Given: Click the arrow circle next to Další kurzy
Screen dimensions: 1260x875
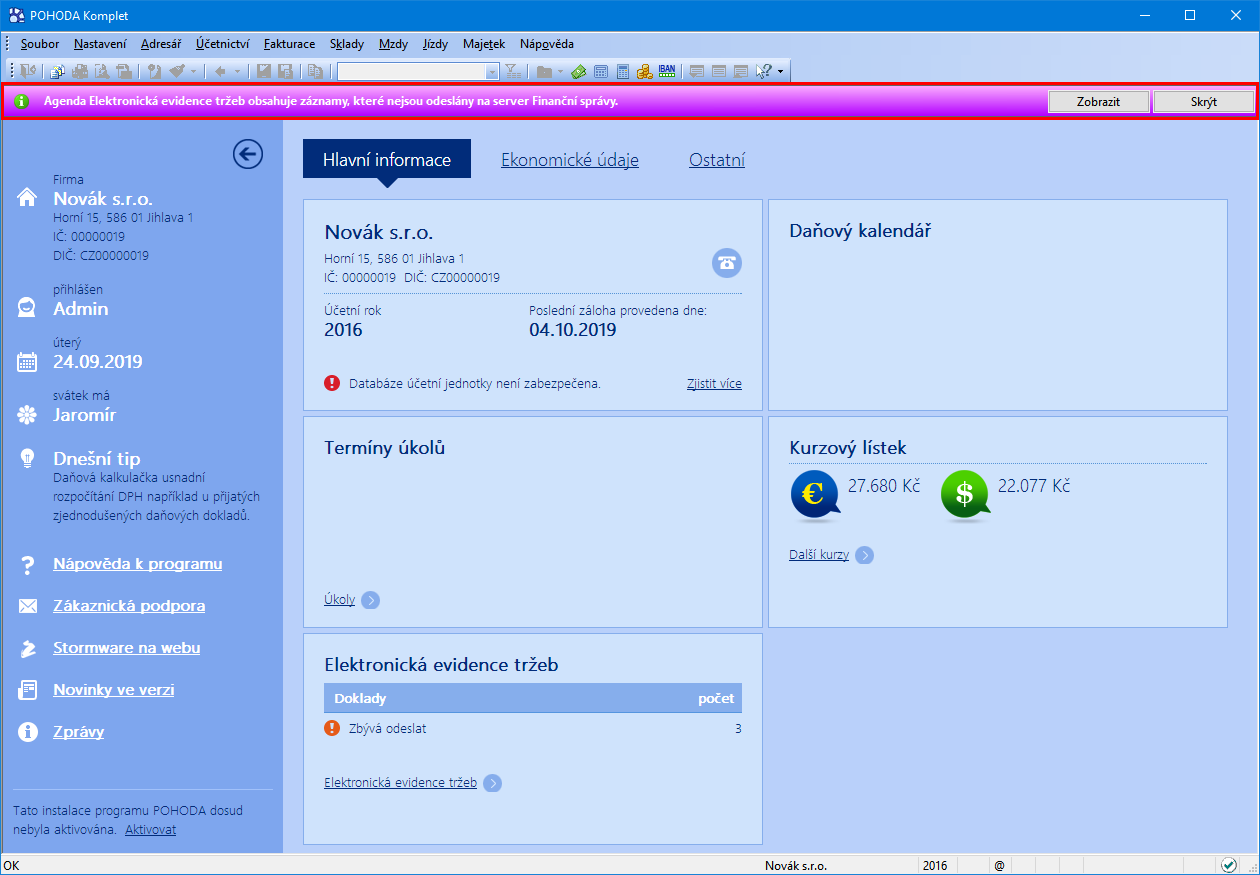Looking at the screenshot, I should click(x=864, y=555).
